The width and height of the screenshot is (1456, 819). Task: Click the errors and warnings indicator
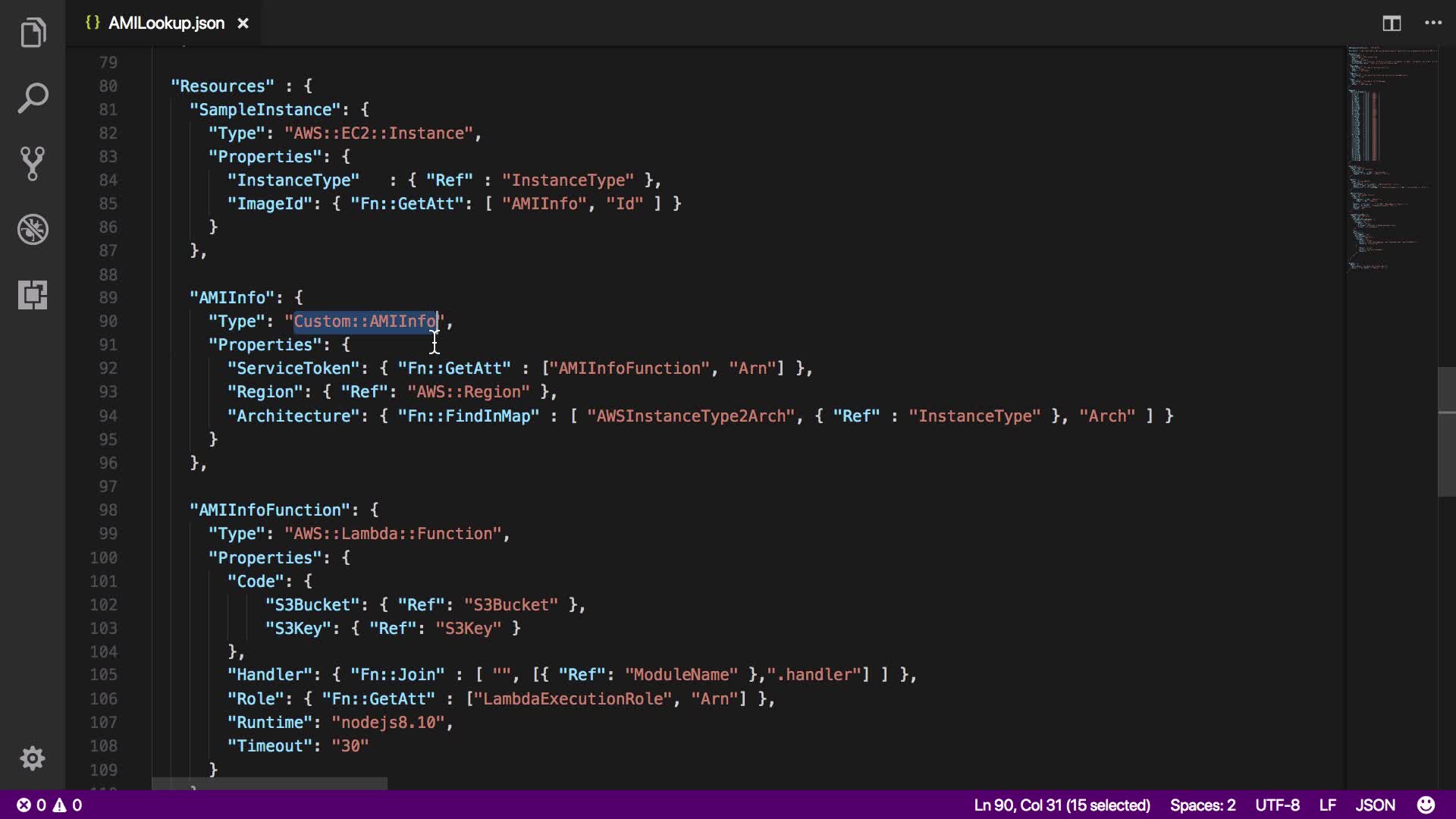(x=49, y=805)
